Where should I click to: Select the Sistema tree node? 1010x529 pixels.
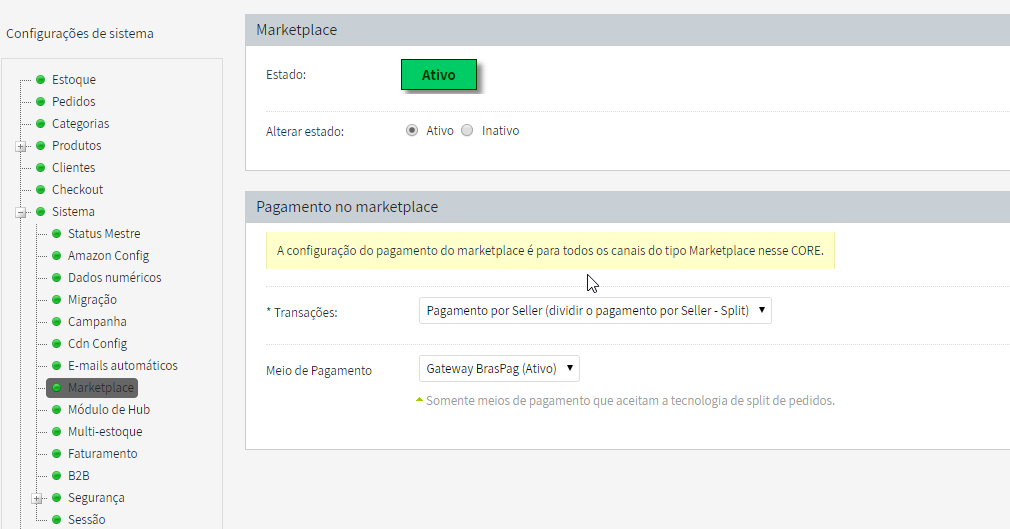click(73, 211)
